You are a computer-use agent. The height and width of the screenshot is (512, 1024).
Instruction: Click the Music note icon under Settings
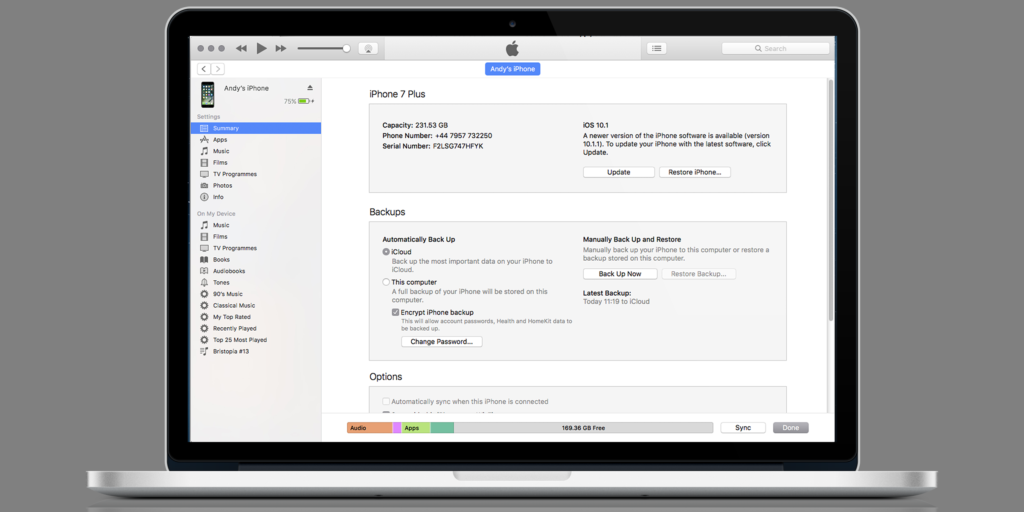pyautogui.click(x=204, y=151)
